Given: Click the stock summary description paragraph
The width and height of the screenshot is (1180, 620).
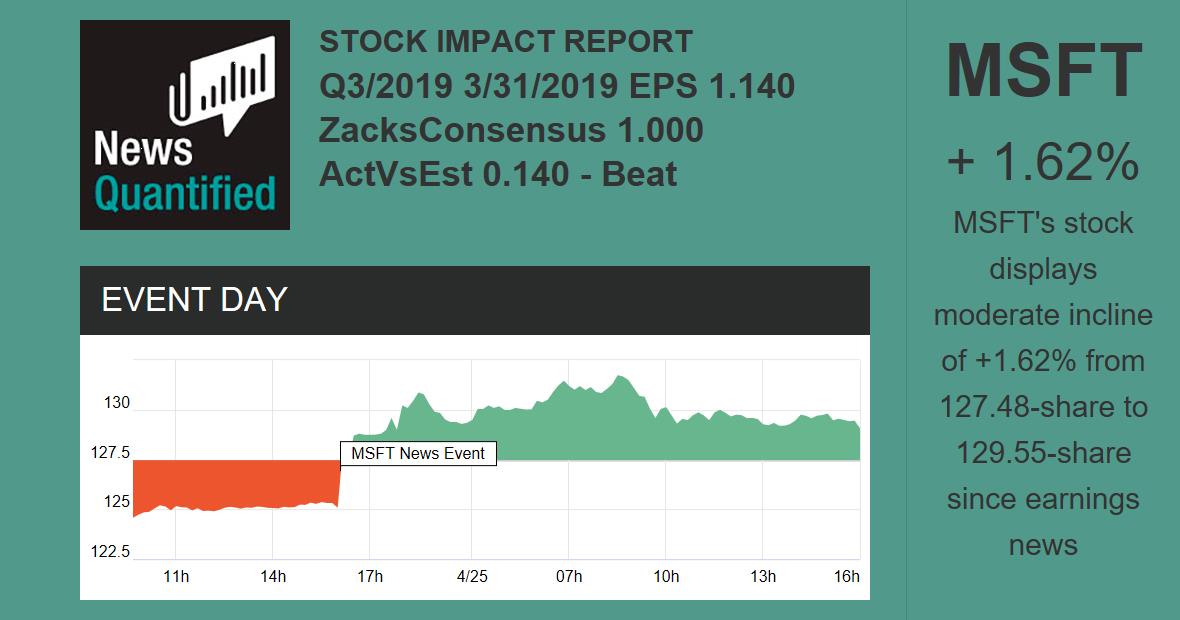Looking at the screenshot, I should coord(1043,384).
